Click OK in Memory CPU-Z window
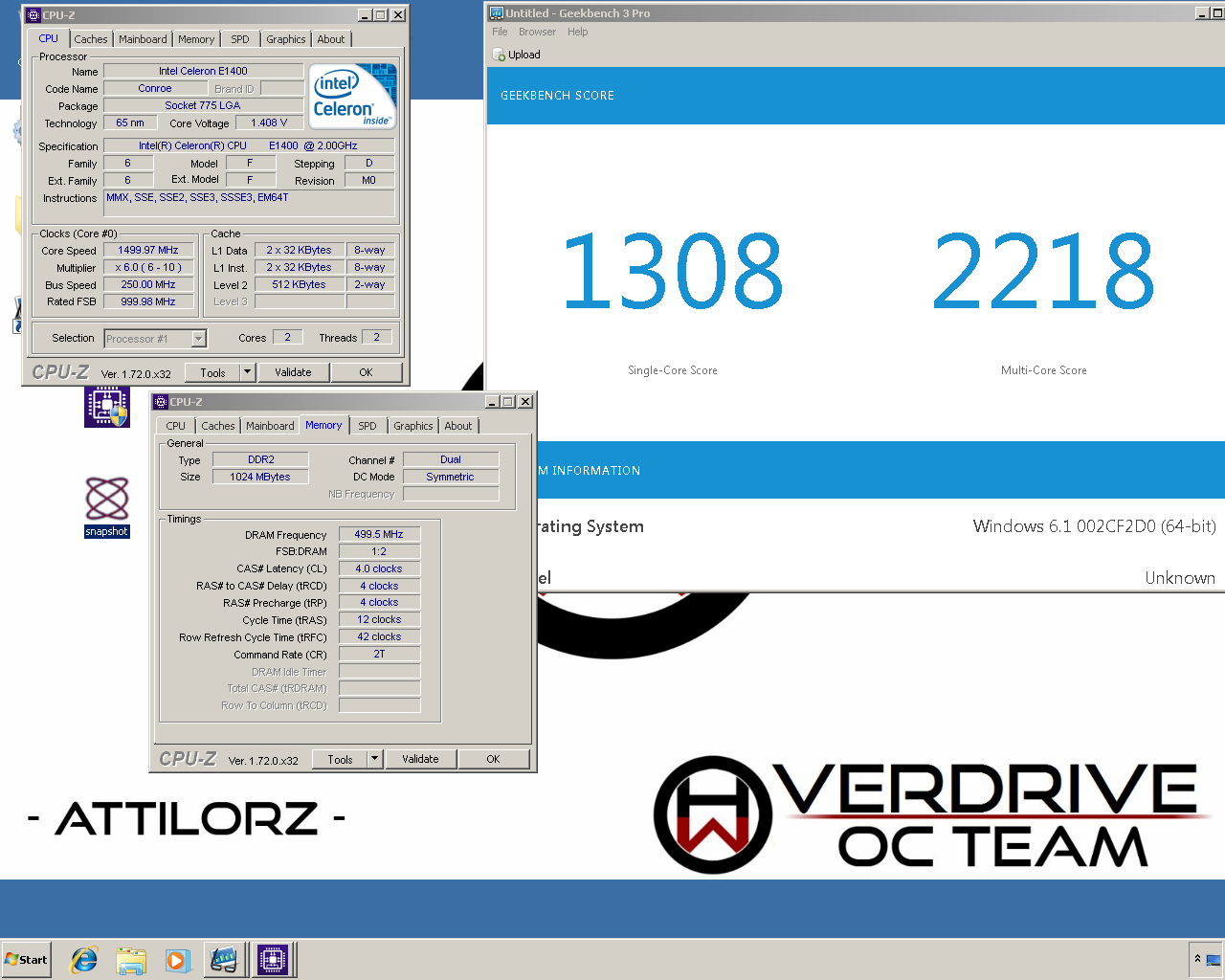 [493, 760]
